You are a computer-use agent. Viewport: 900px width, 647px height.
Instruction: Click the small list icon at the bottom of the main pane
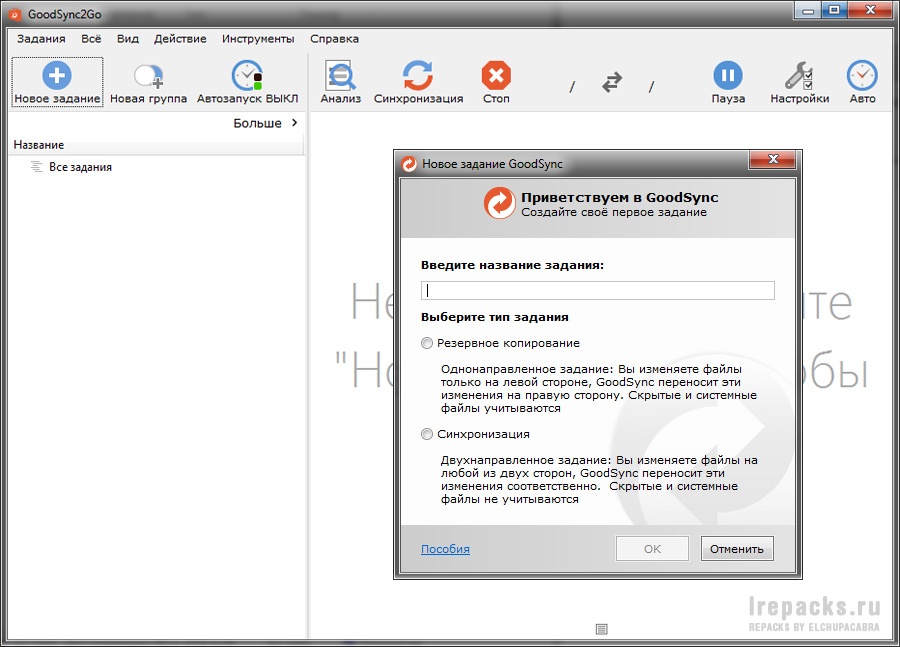(x=602, y=629)
